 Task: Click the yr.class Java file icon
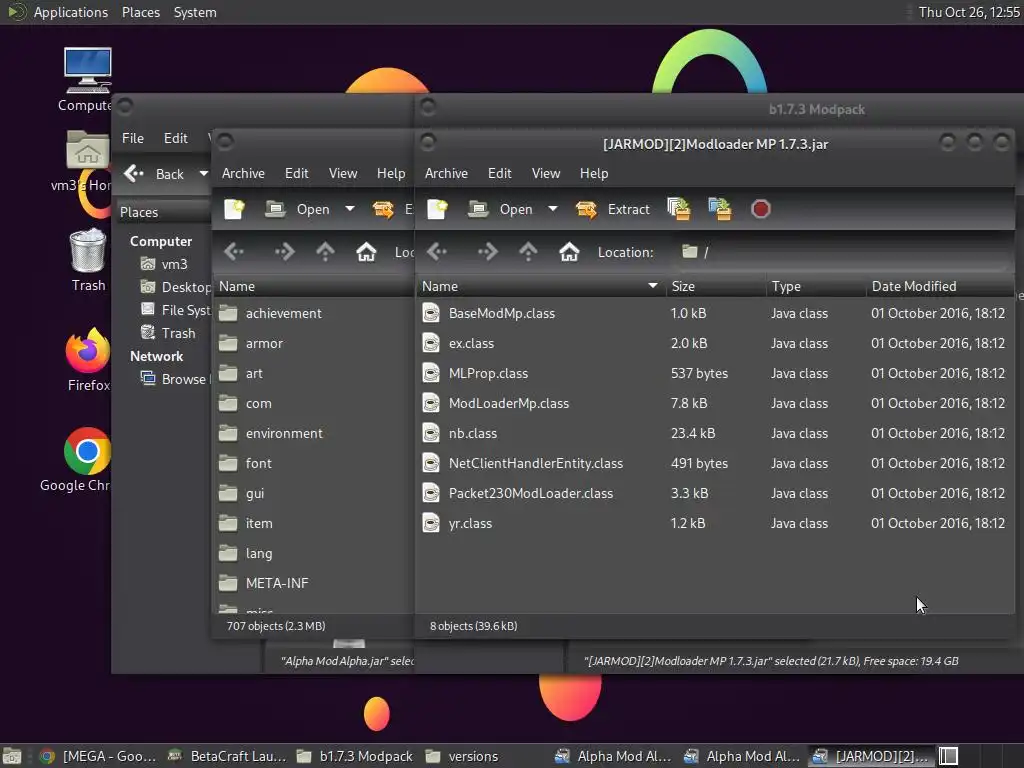pos(431,524)
